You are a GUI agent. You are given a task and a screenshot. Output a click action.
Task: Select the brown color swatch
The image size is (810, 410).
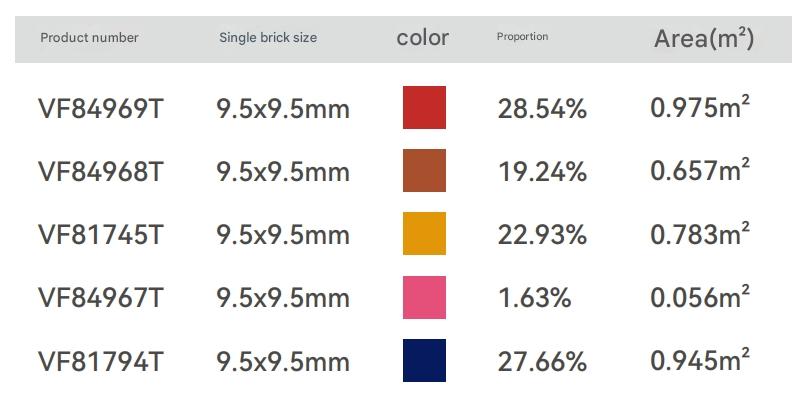click(x=424, y=171)
